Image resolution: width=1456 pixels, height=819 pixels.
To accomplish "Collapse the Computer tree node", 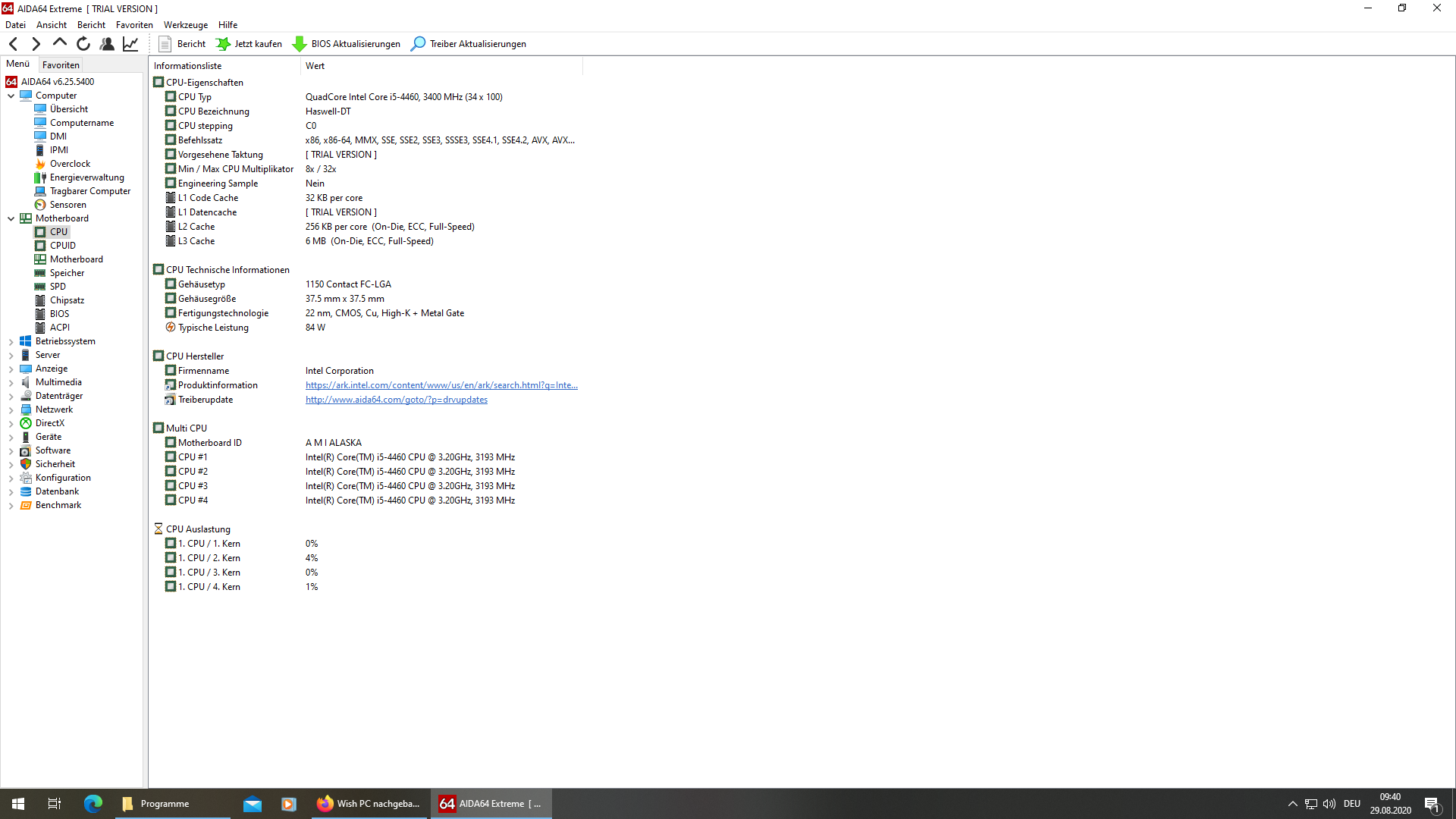I will pyautogui.click(x=11, y=96).
